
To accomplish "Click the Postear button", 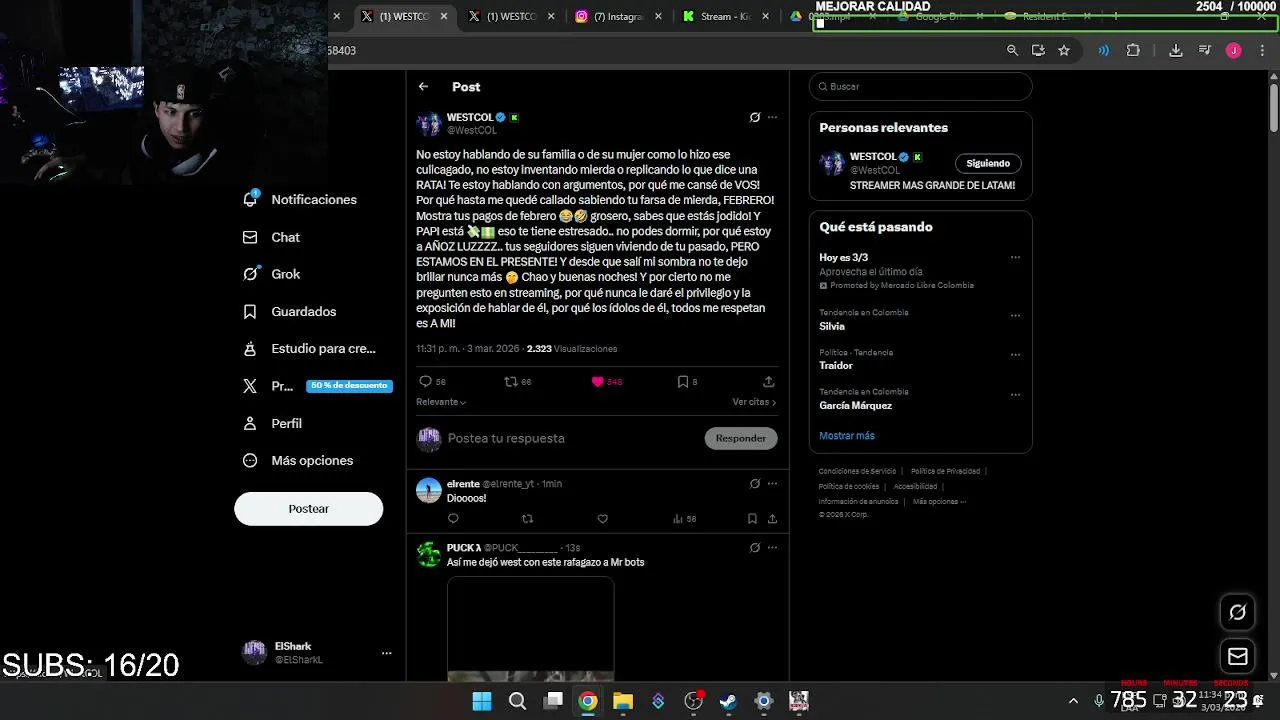I will (308, 508).
